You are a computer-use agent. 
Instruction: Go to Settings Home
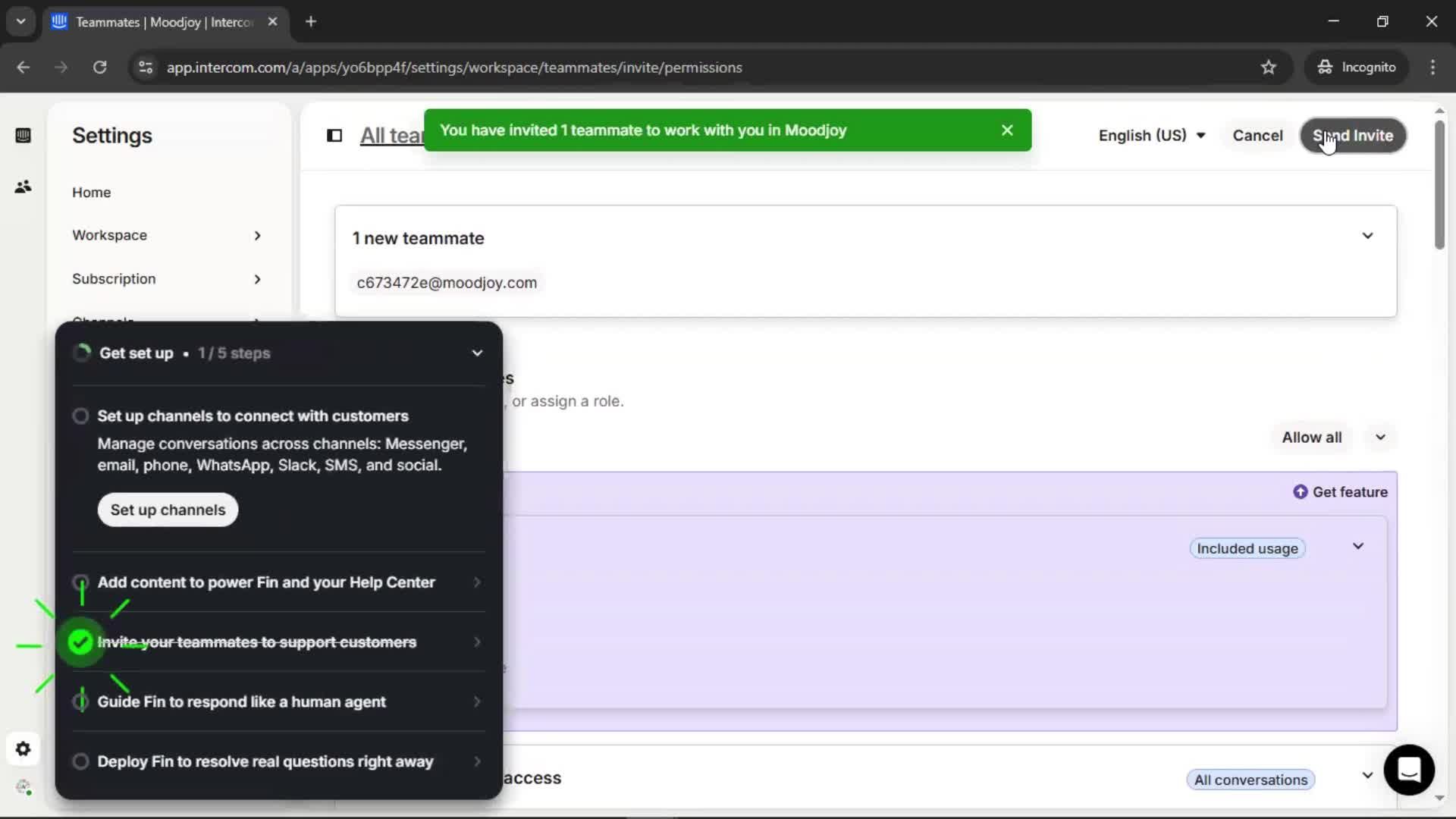(x=92, y=193)
